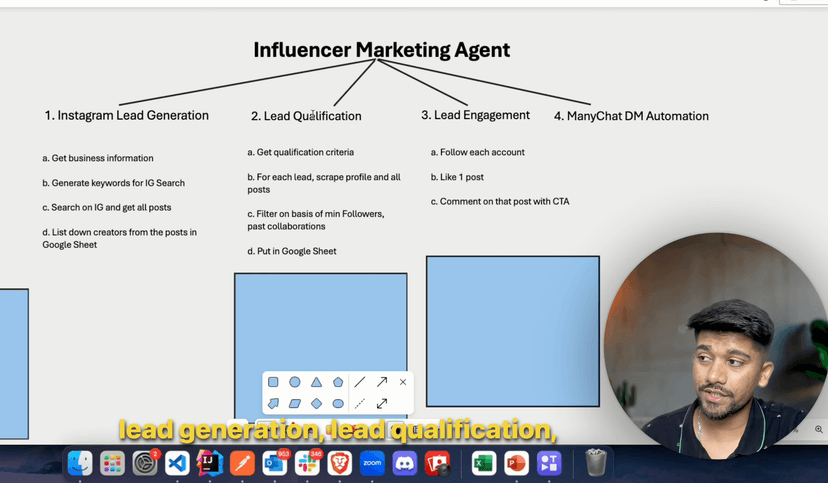Pick the pentagon shape

pyautogui.click(x=338, y=382)
